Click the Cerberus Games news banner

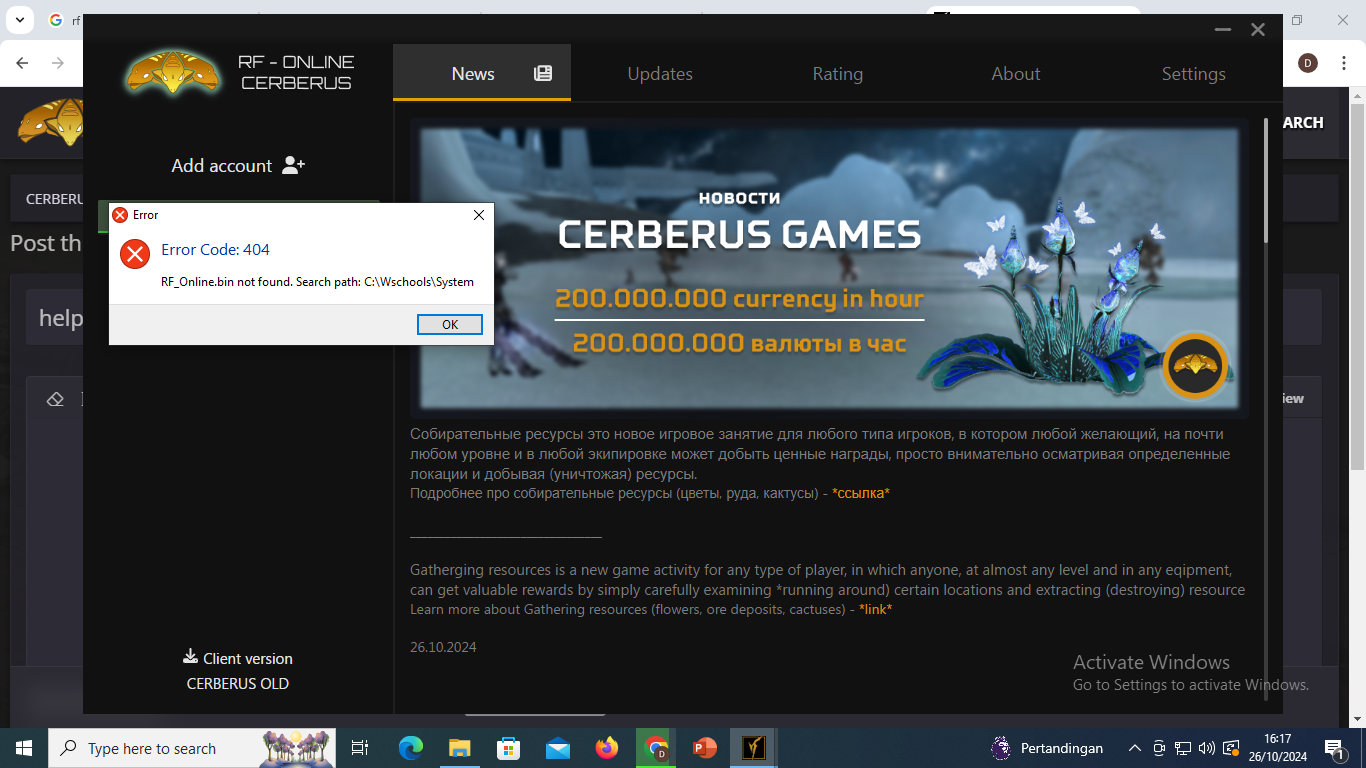tap(830, 267)
